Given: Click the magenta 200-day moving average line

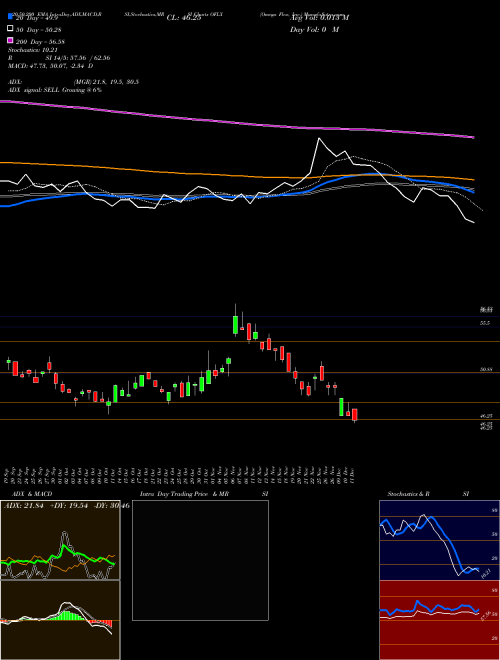Looking at the screenshot, I should pyautogui.click(x=236, y=122).
